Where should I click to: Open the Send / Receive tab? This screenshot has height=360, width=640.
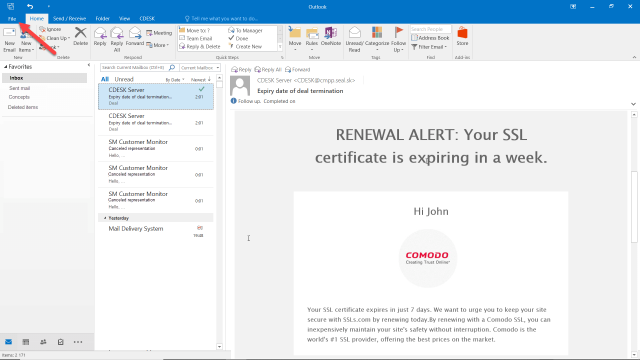point(69,18)
